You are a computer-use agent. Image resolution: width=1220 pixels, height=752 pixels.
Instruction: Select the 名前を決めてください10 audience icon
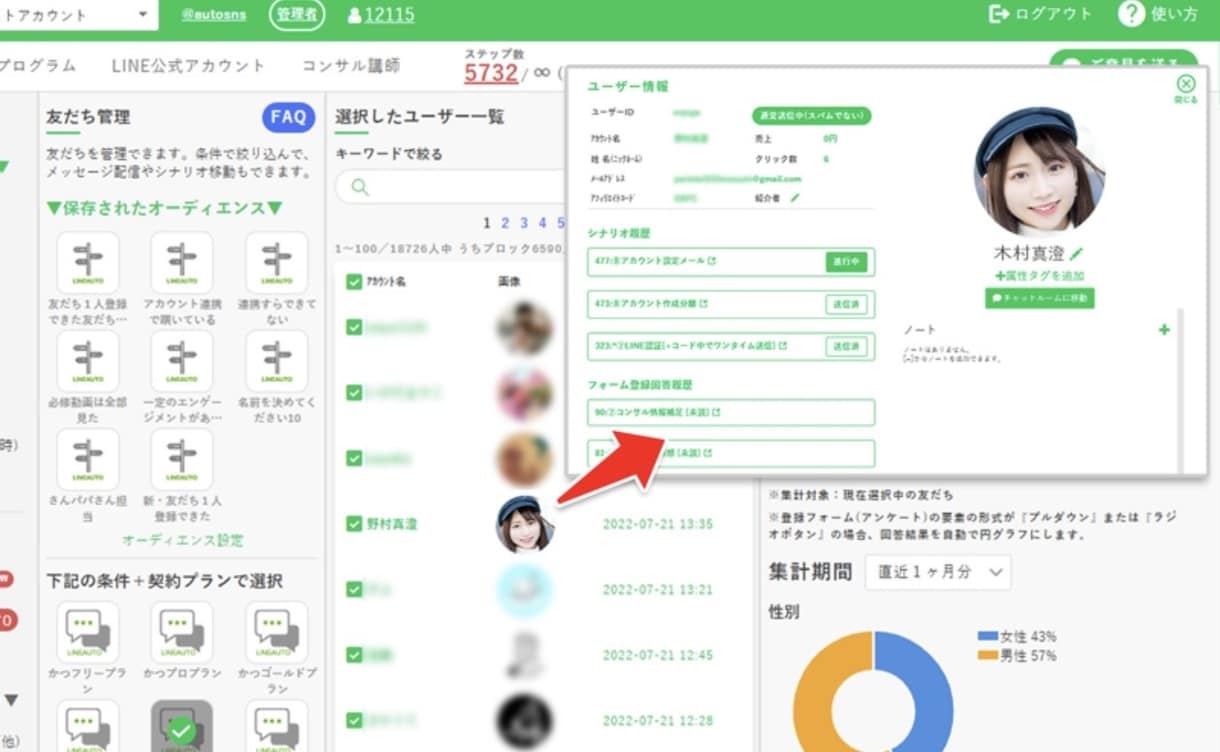tap(276, 362)
